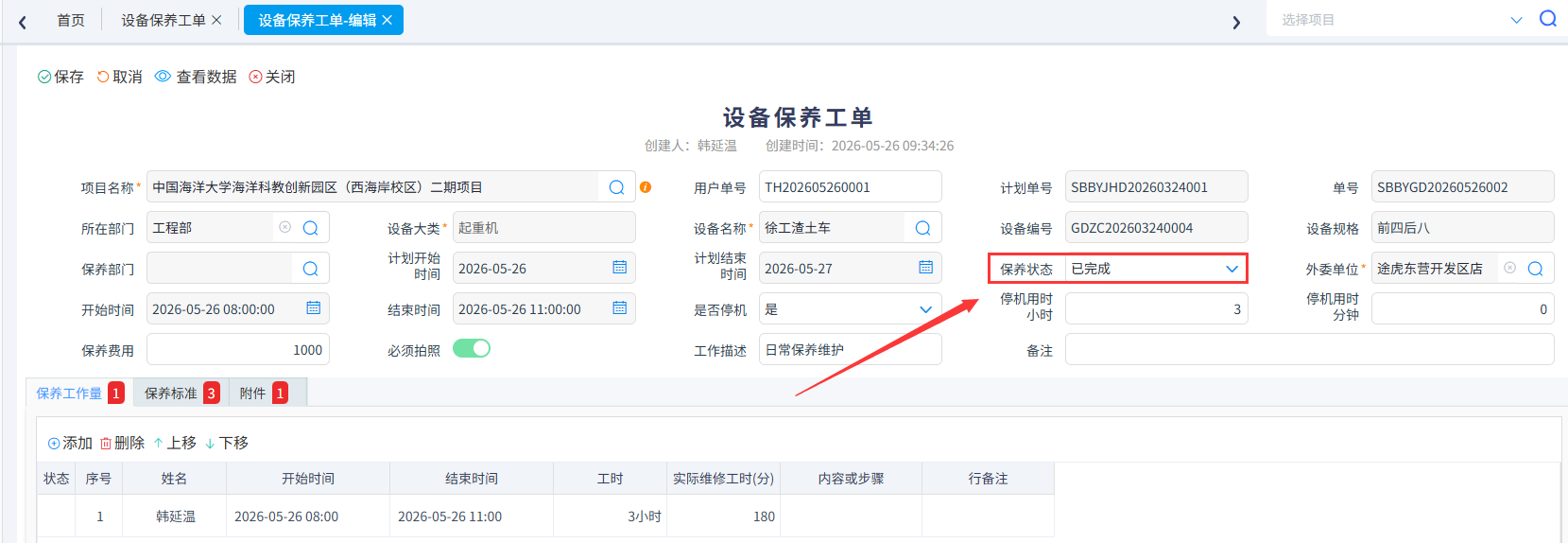The height and width of the screenshot is (543, 1568).
Task: Move the row up with 上移
Action: tap(175, 443)
